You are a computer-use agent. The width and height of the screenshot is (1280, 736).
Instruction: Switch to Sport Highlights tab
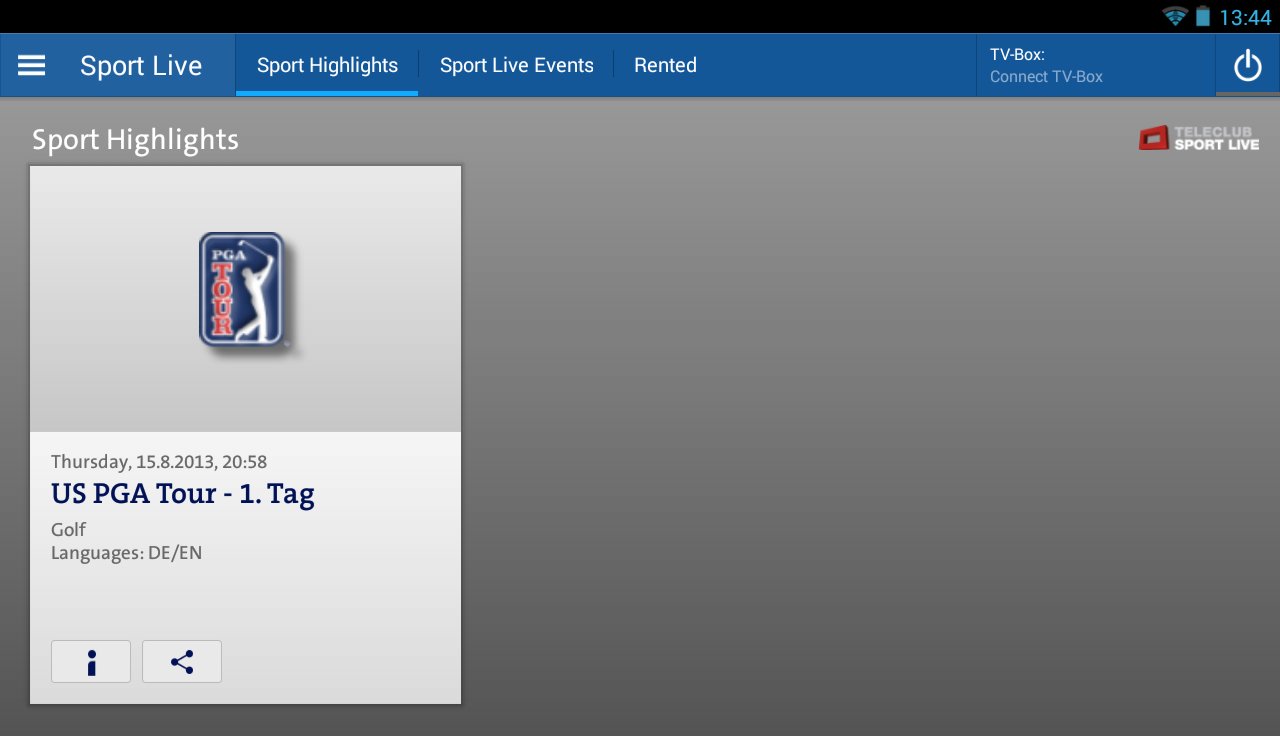point(327,65)
